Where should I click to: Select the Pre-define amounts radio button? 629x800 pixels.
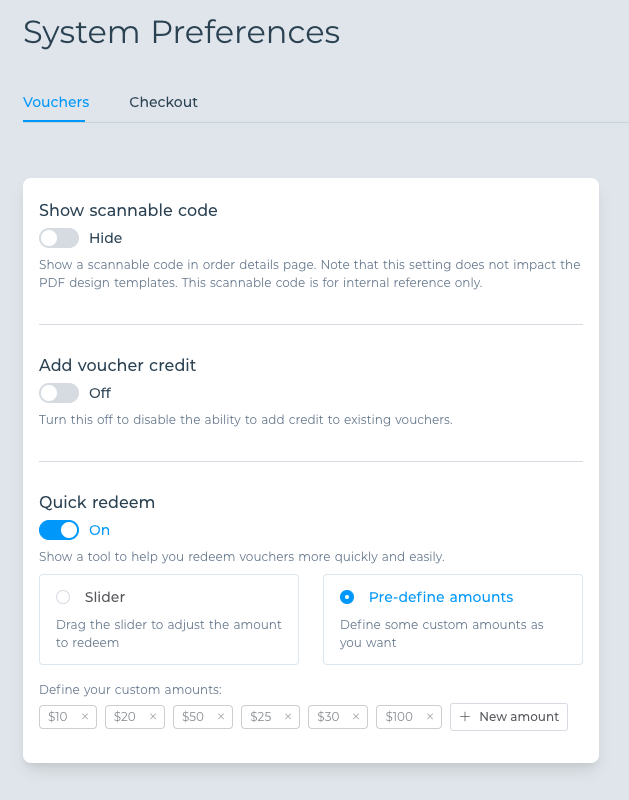click(347, 597)
